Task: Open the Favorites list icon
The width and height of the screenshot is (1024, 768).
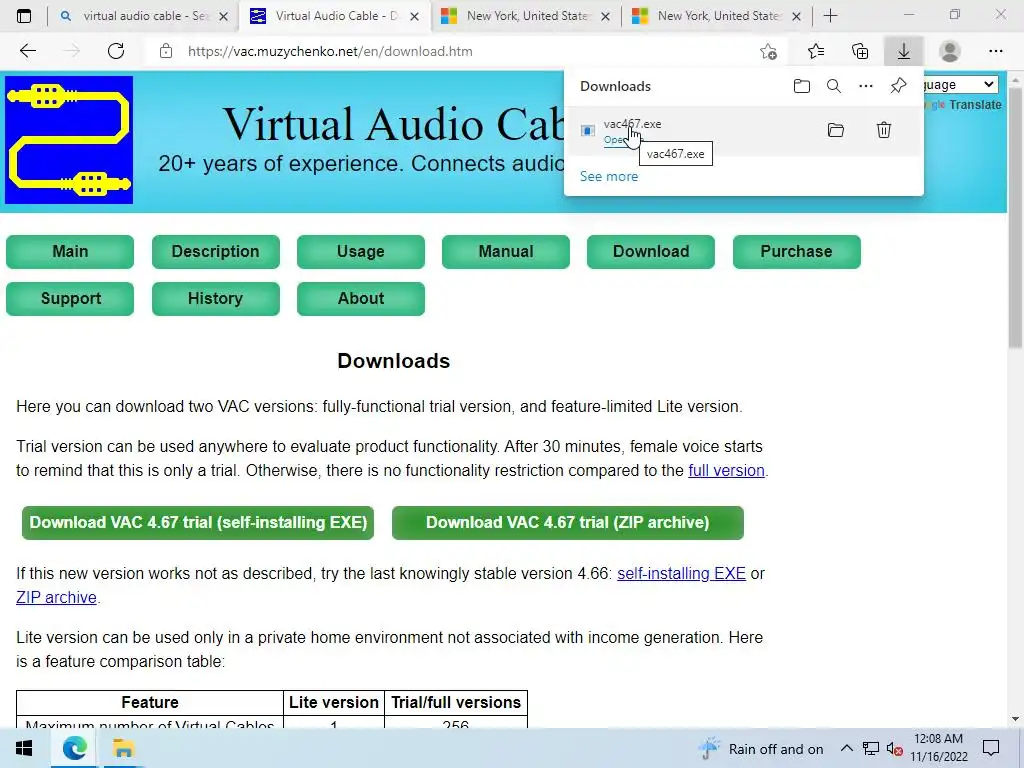Action: point(816,51)
